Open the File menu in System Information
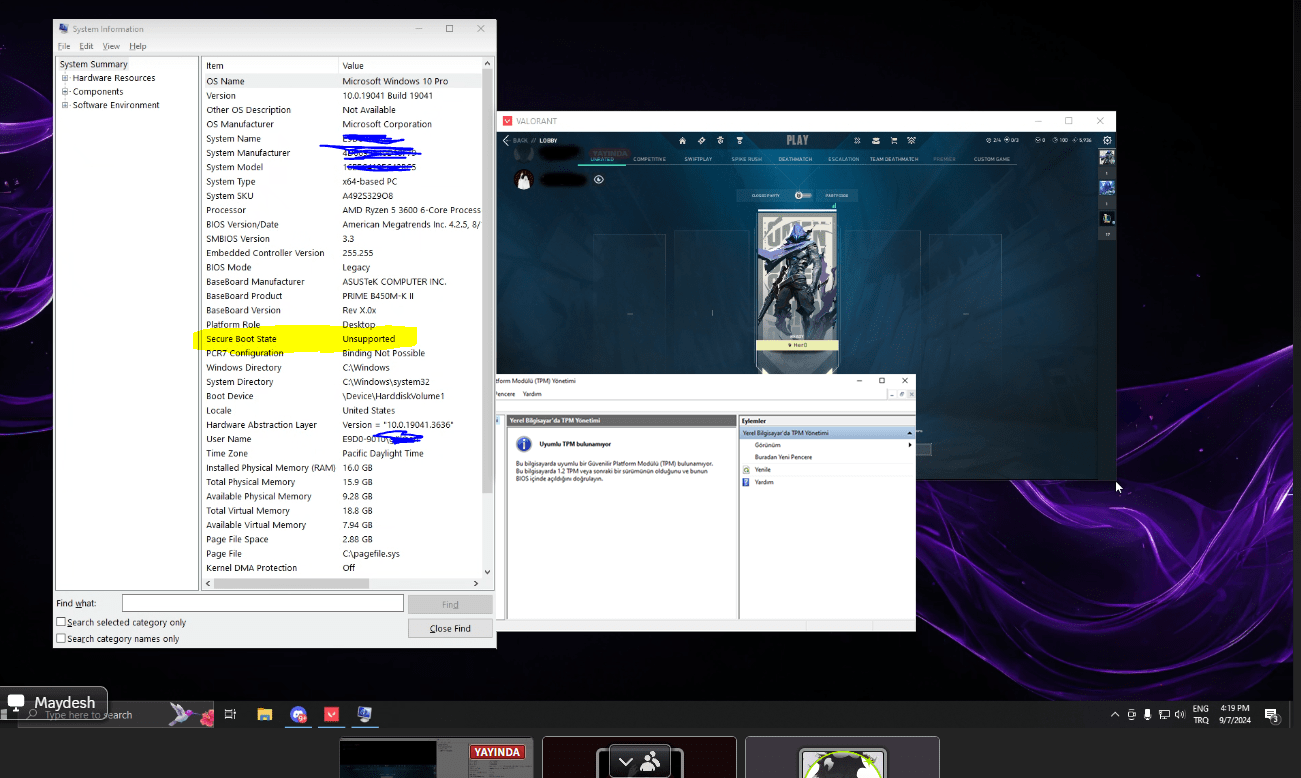The height and width of the screenshot is (778, 1301). point(64,46)
